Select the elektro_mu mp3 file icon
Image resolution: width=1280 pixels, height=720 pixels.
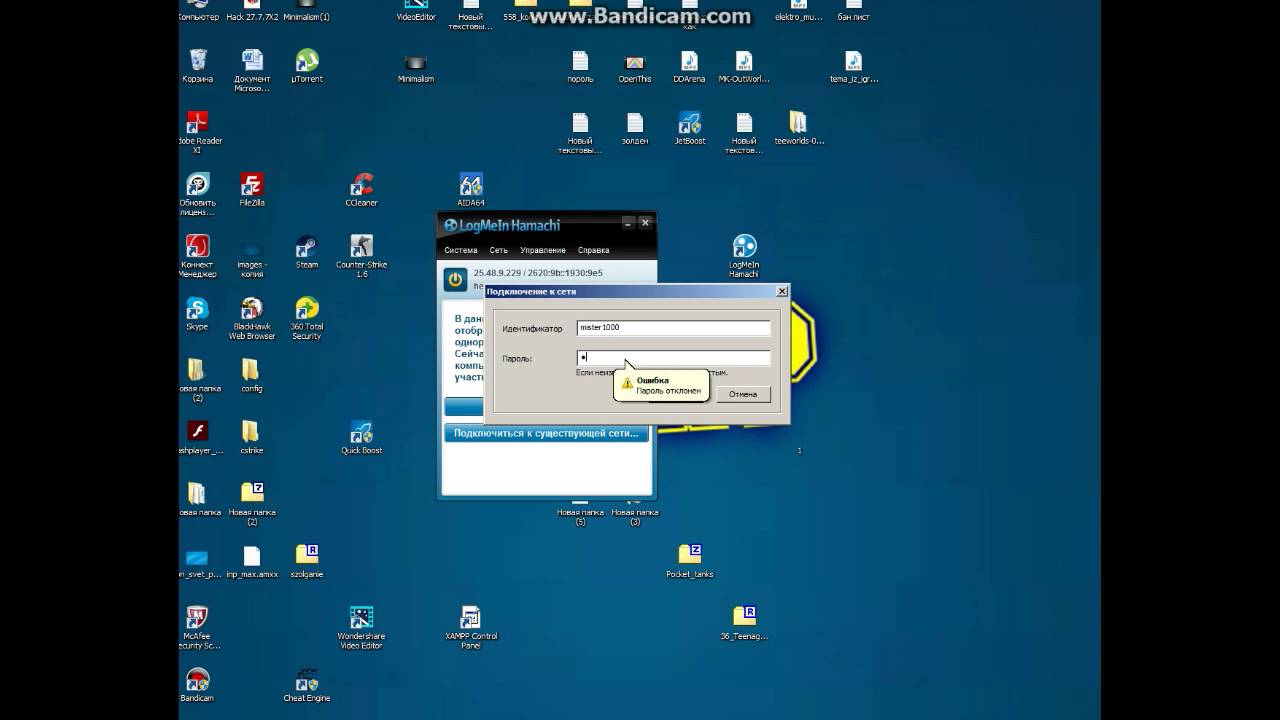798,11
